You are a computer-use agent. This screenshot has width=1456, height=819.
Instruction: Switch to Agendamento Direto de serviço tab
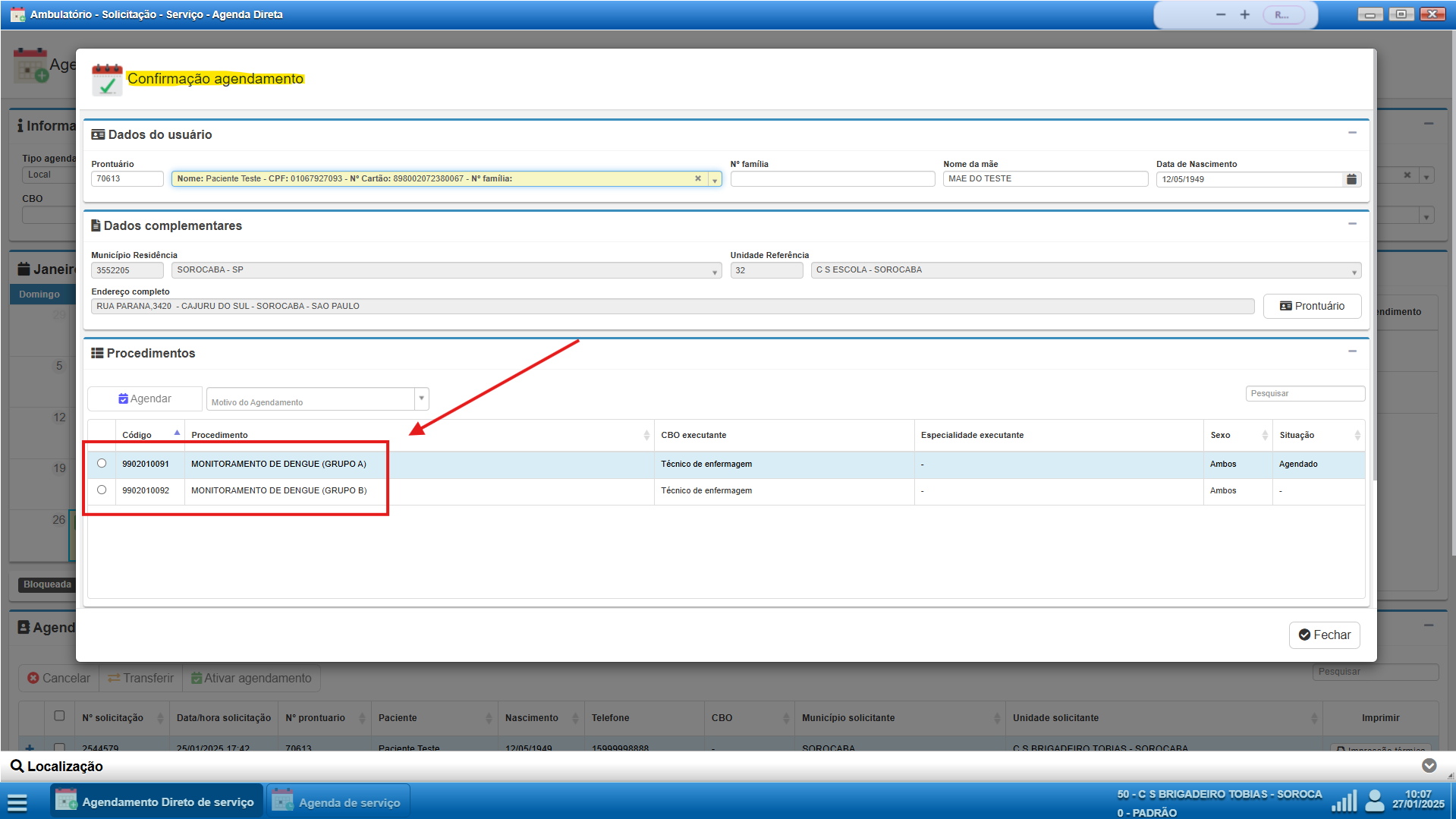click(x=157, y=802)
